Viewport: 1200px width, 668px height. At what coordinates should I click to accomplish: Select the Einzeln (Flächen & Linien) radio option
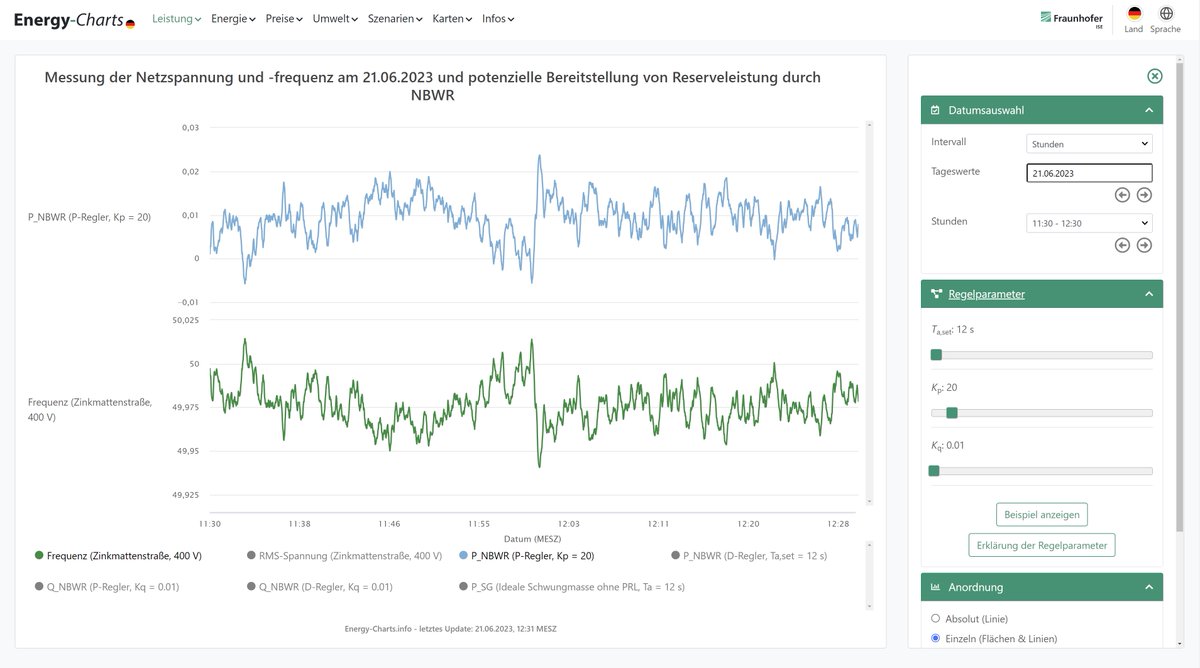[936, 638]
